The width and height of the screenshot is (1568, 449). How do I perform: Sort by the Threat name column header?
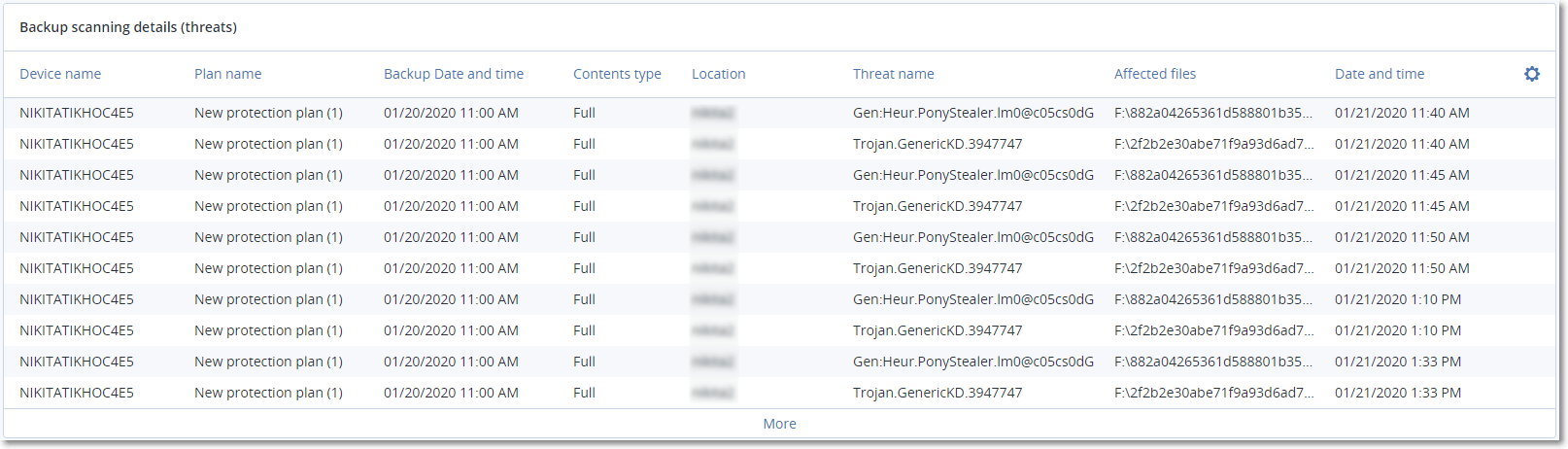893,74
